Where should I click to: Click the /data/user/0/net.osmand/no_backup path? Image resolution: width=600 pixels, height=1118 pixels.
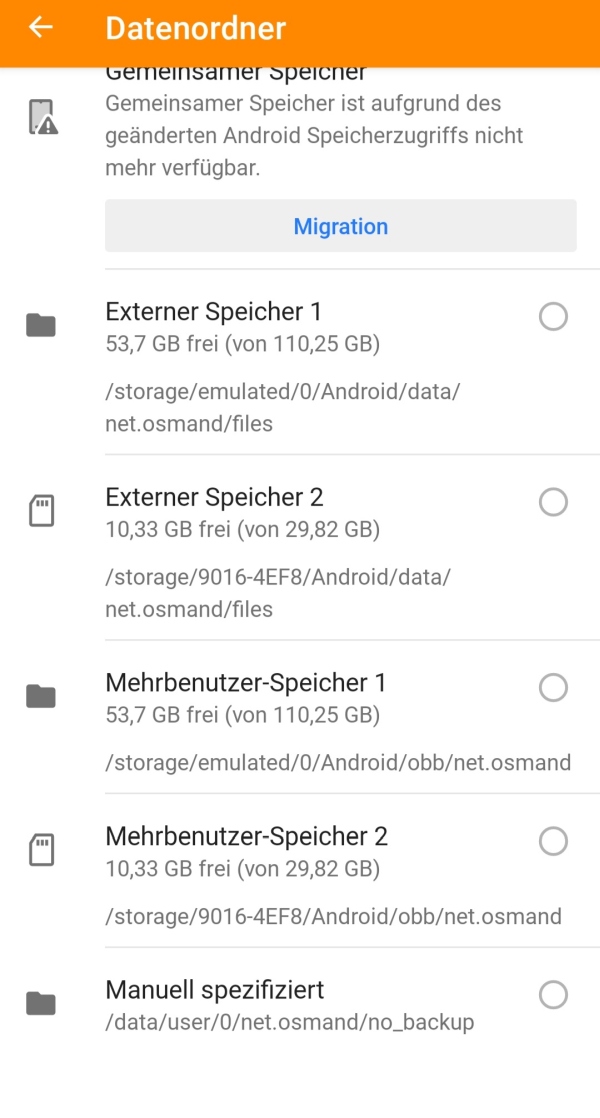click(x=289, y=1022)
